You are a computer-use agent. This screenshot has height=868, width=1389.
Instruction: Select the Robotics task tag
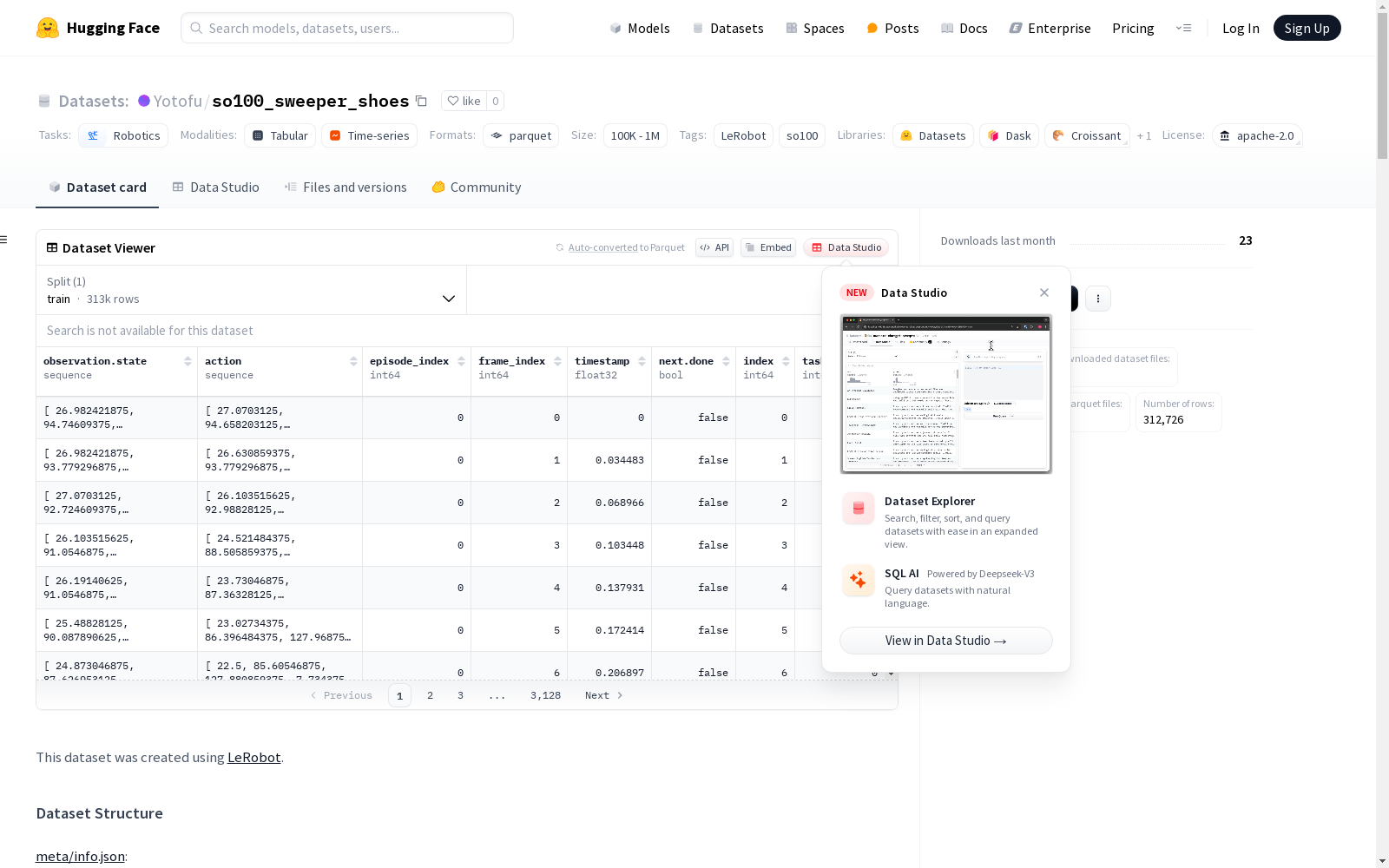click(122, 135)
